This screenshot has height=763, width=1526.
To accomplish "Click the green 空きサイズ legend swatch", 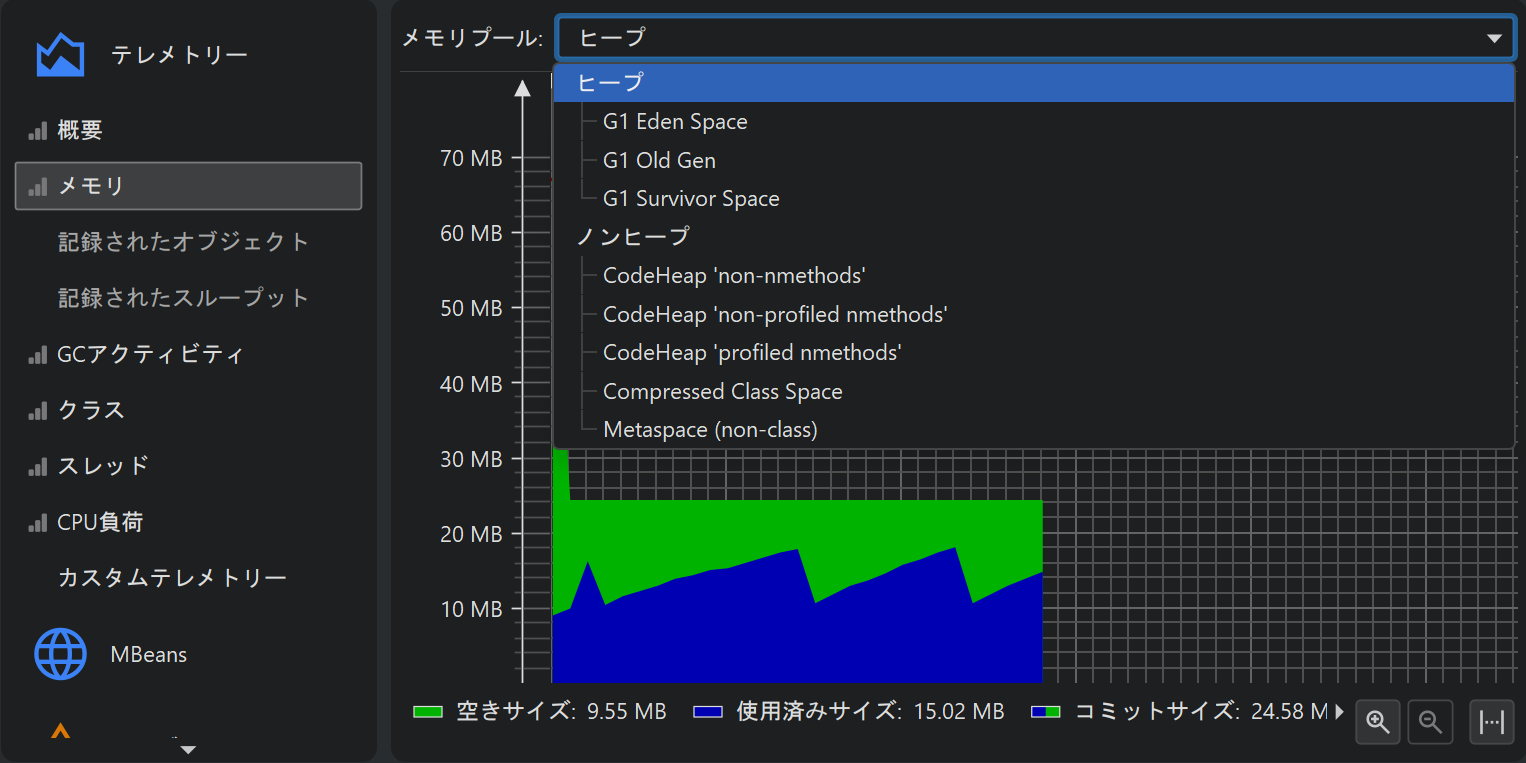I will [x=428, y=712].
